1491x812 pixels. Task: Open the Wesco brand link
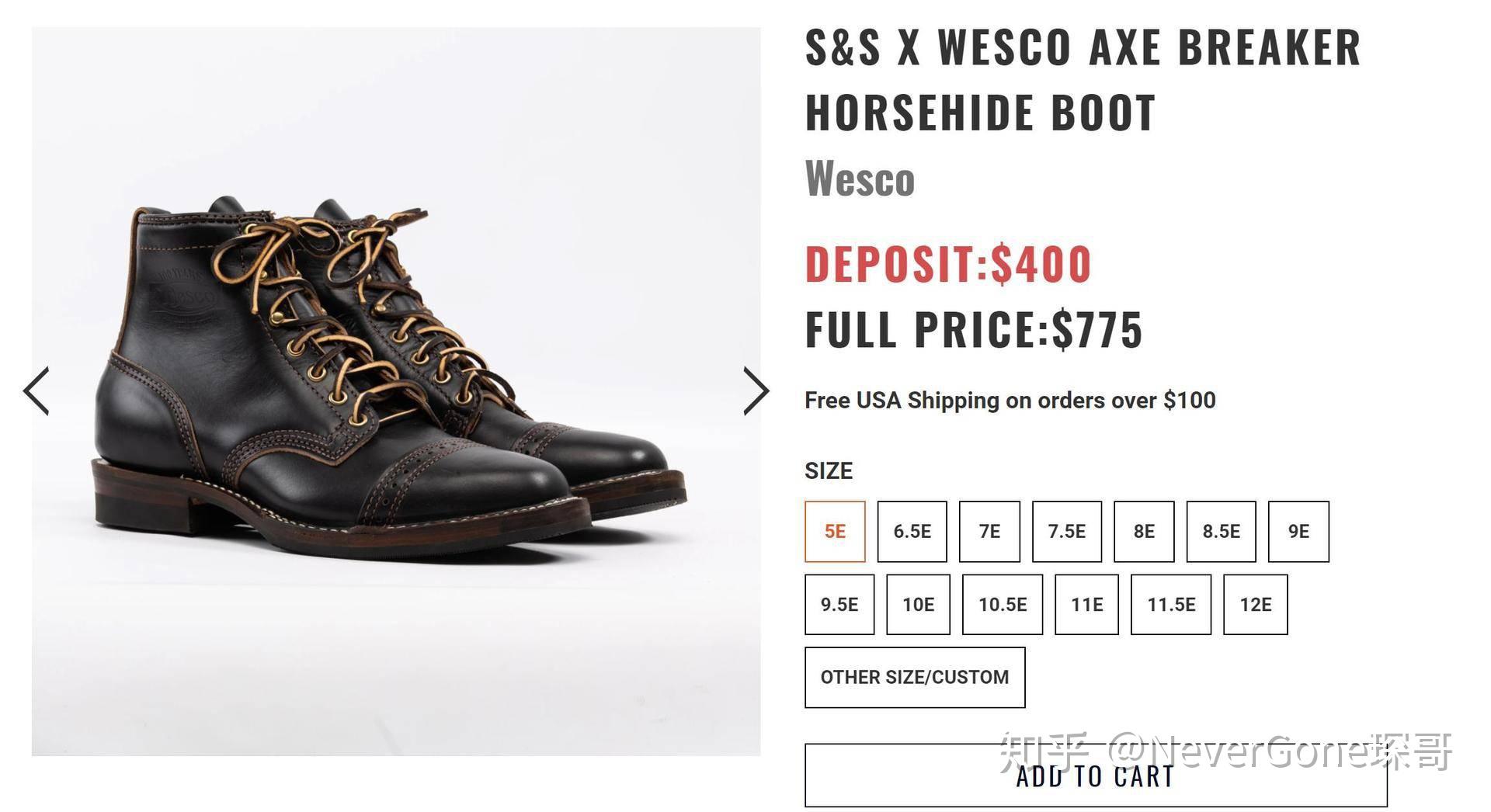(860, 179)
